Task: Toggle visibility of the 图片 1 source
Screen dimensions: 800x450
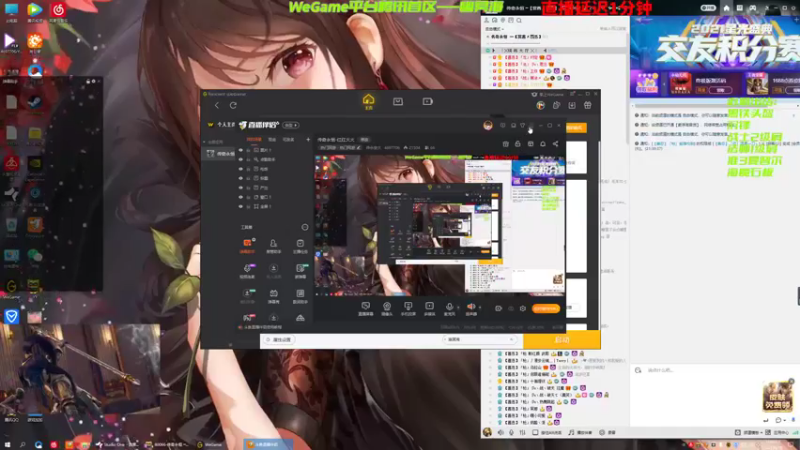Action: 241,150
